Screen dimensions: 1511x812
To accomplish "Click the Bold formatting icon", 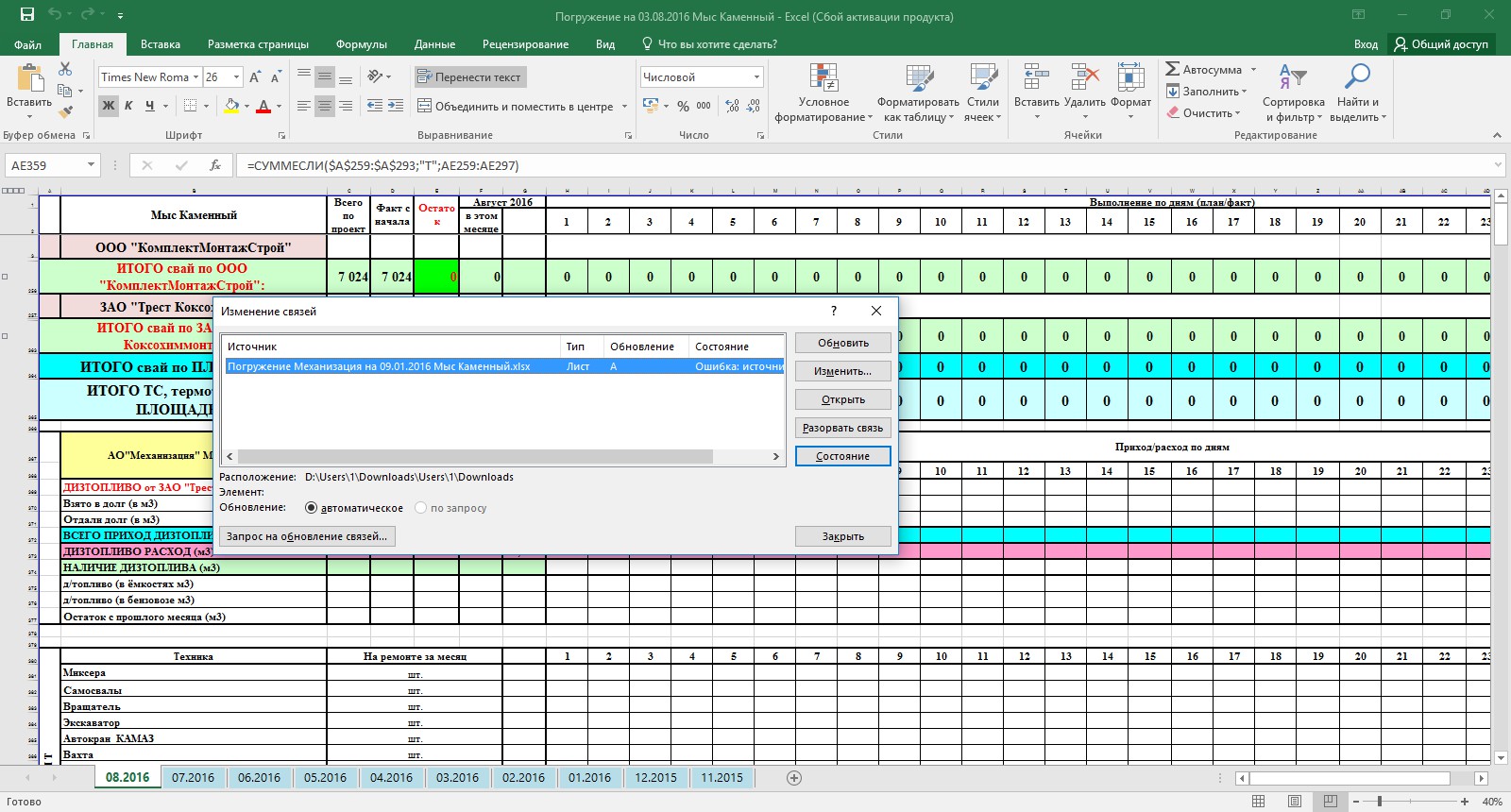I will click(109, 106).
